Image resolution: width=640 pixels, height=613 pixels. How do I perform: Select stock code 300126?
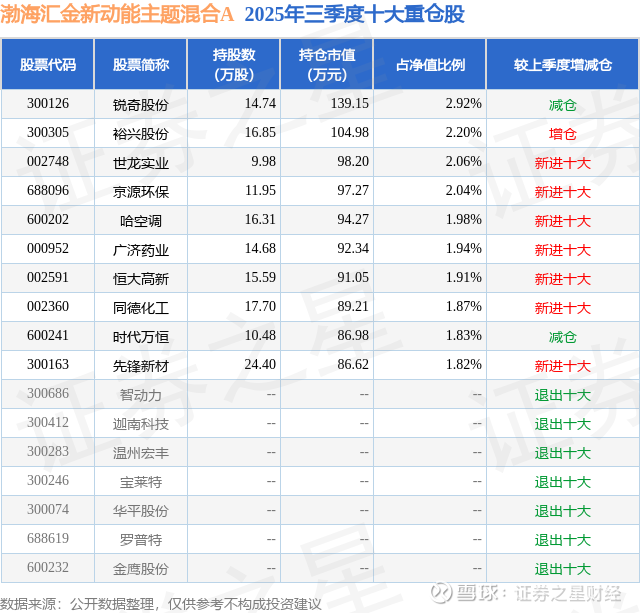(48, 104)
